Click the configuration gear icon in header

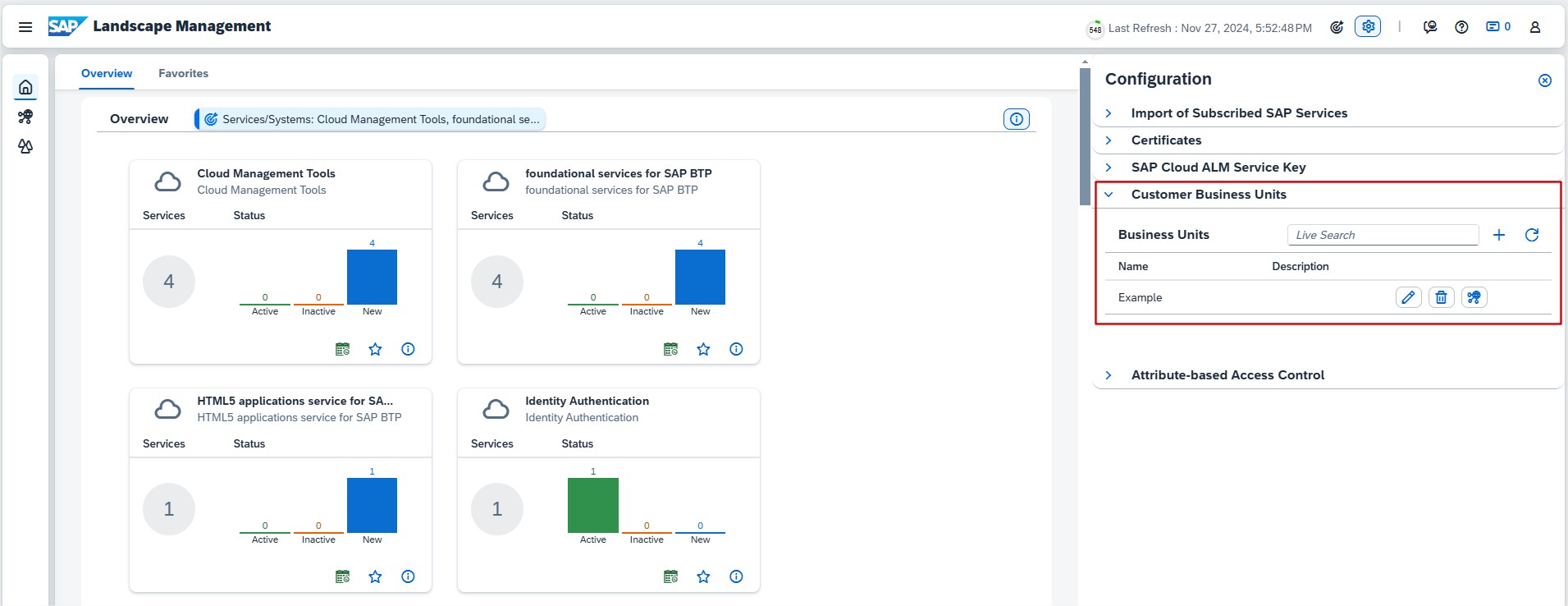pyautogui.click(x=1368, y=26)
